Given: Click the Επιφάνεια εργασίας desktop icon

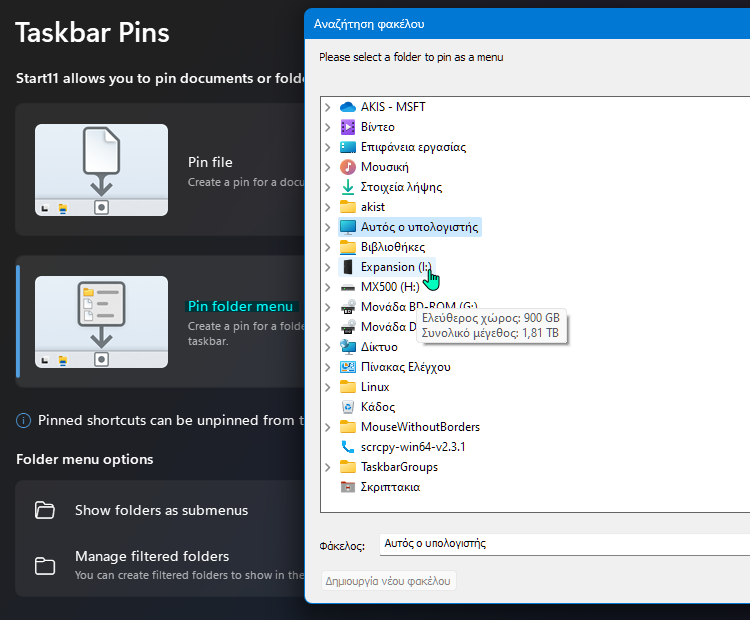Looking at the screenshot, I should pos(348,147).
